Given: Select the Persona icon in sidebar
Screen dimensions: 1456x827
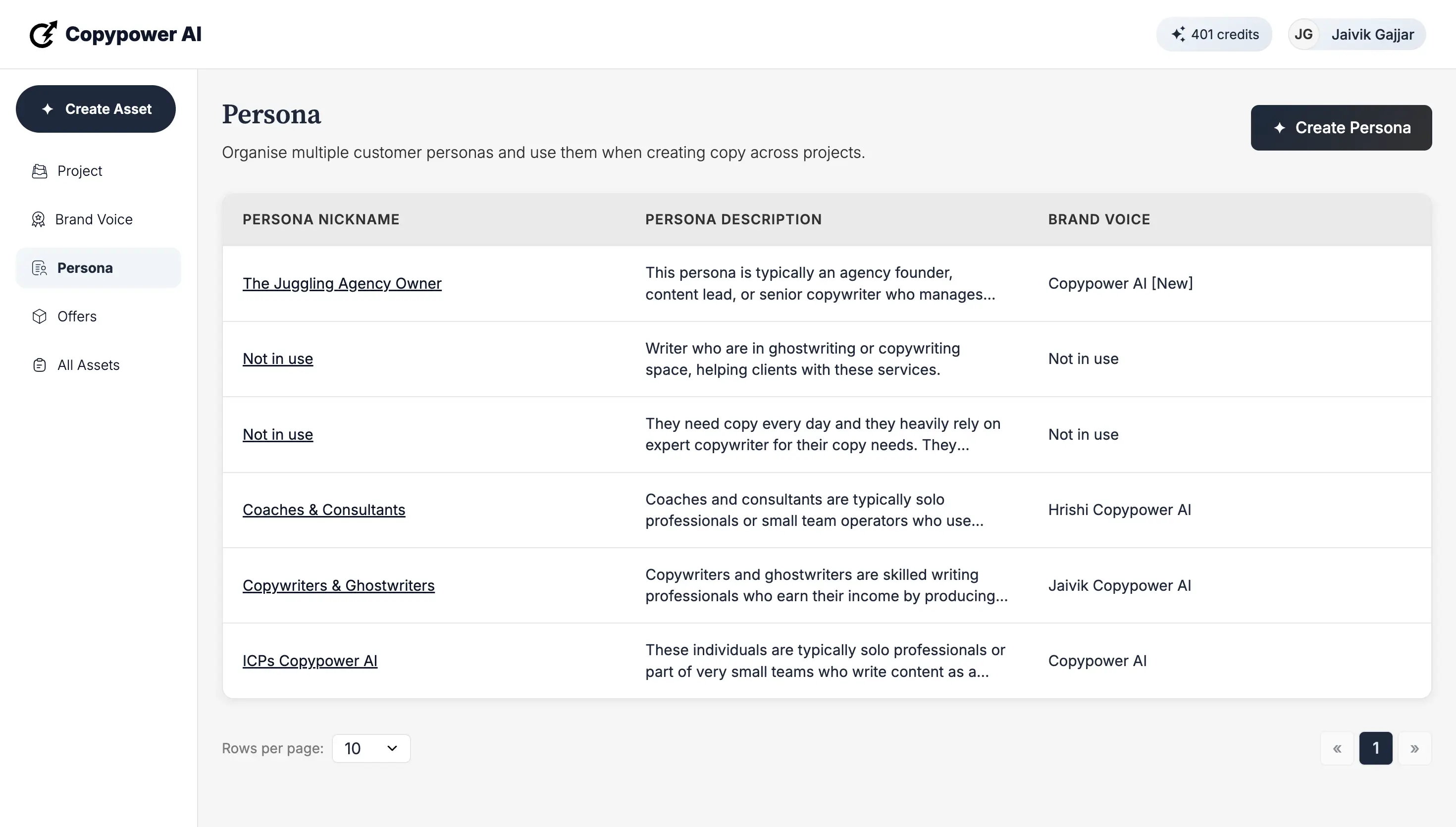Looking at the screenshot, I should point(39,267).
